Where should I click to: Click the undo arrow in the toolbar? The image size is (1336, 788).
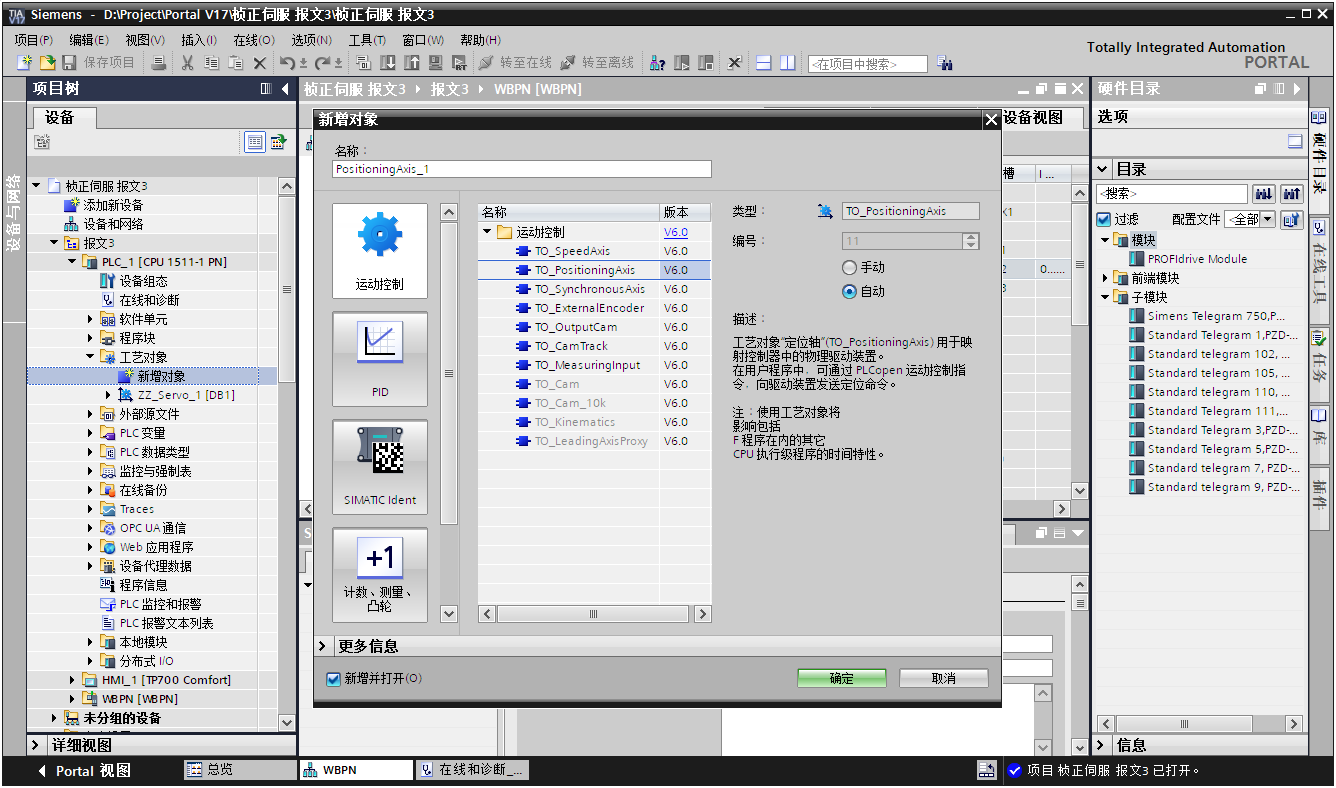click(x=287, y=63)
